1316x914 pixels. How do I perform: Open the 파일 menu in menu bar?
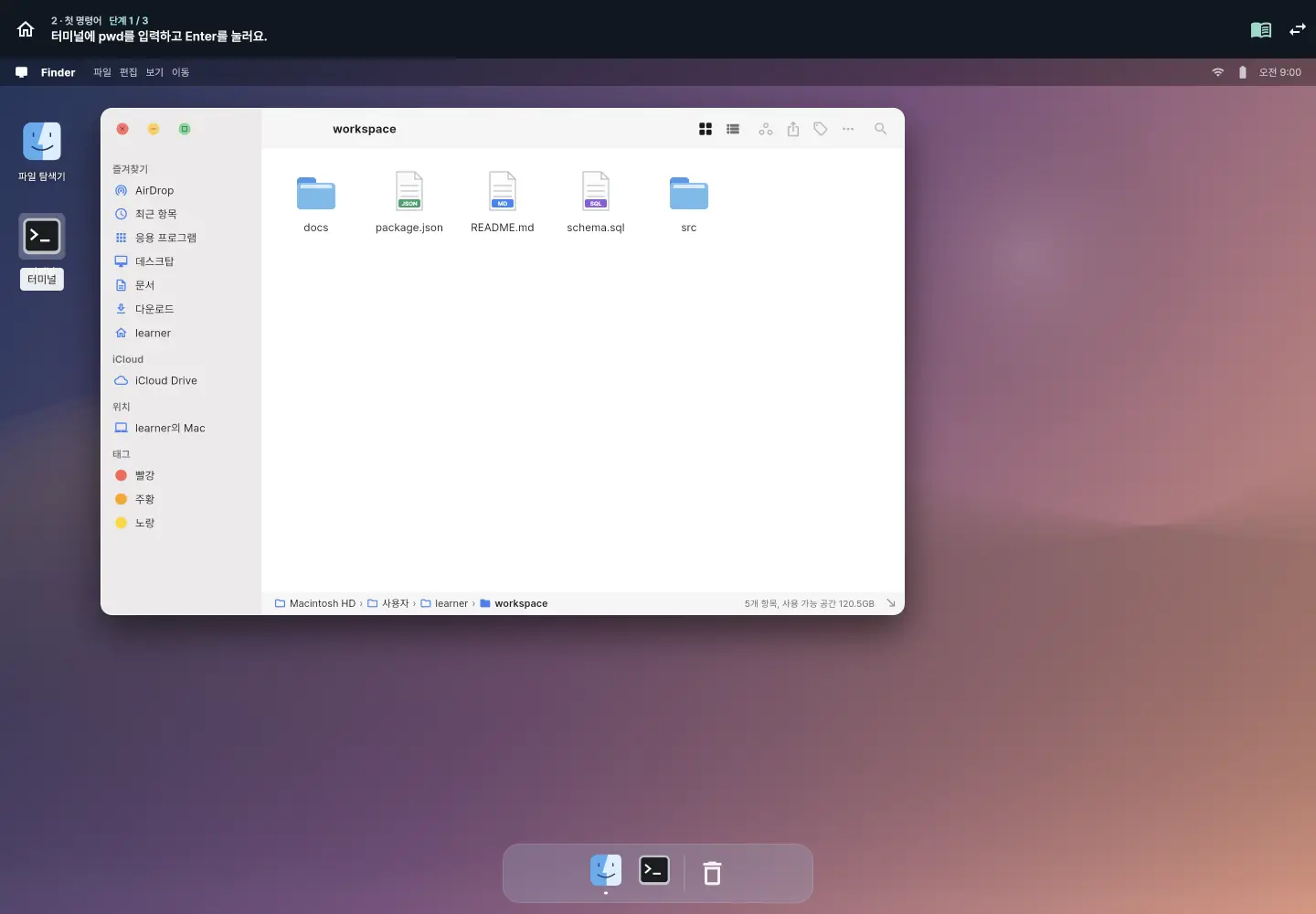(102, 72)
